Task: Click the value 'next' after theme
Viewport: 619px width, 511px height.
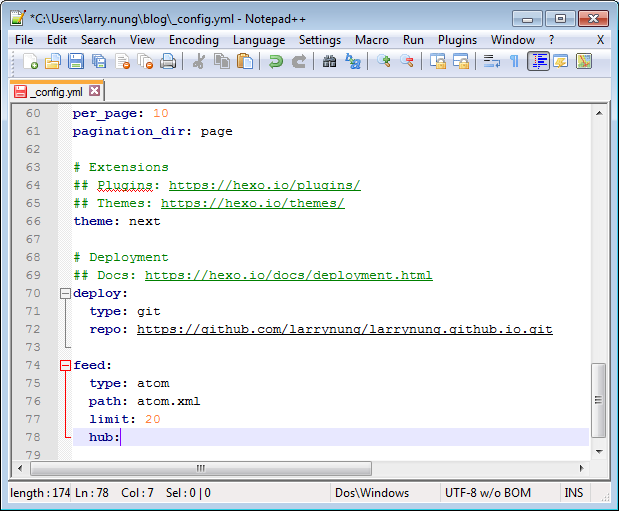Action: (144, 222)
